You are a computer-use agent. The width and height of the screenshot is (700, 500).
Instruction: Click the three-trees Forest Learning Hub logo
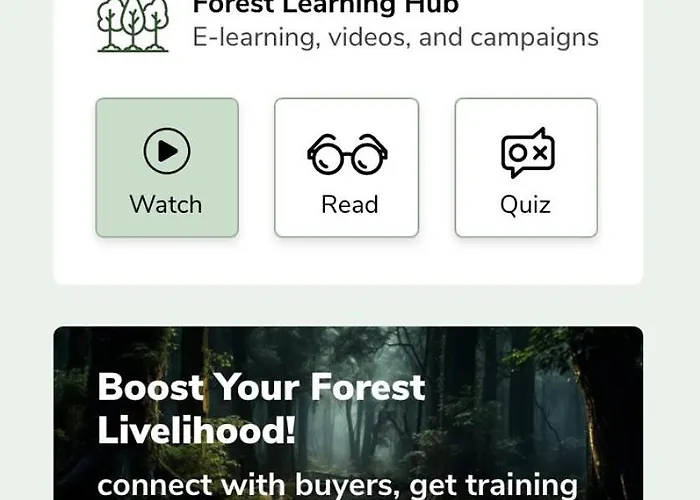click(x=133, y=26)
